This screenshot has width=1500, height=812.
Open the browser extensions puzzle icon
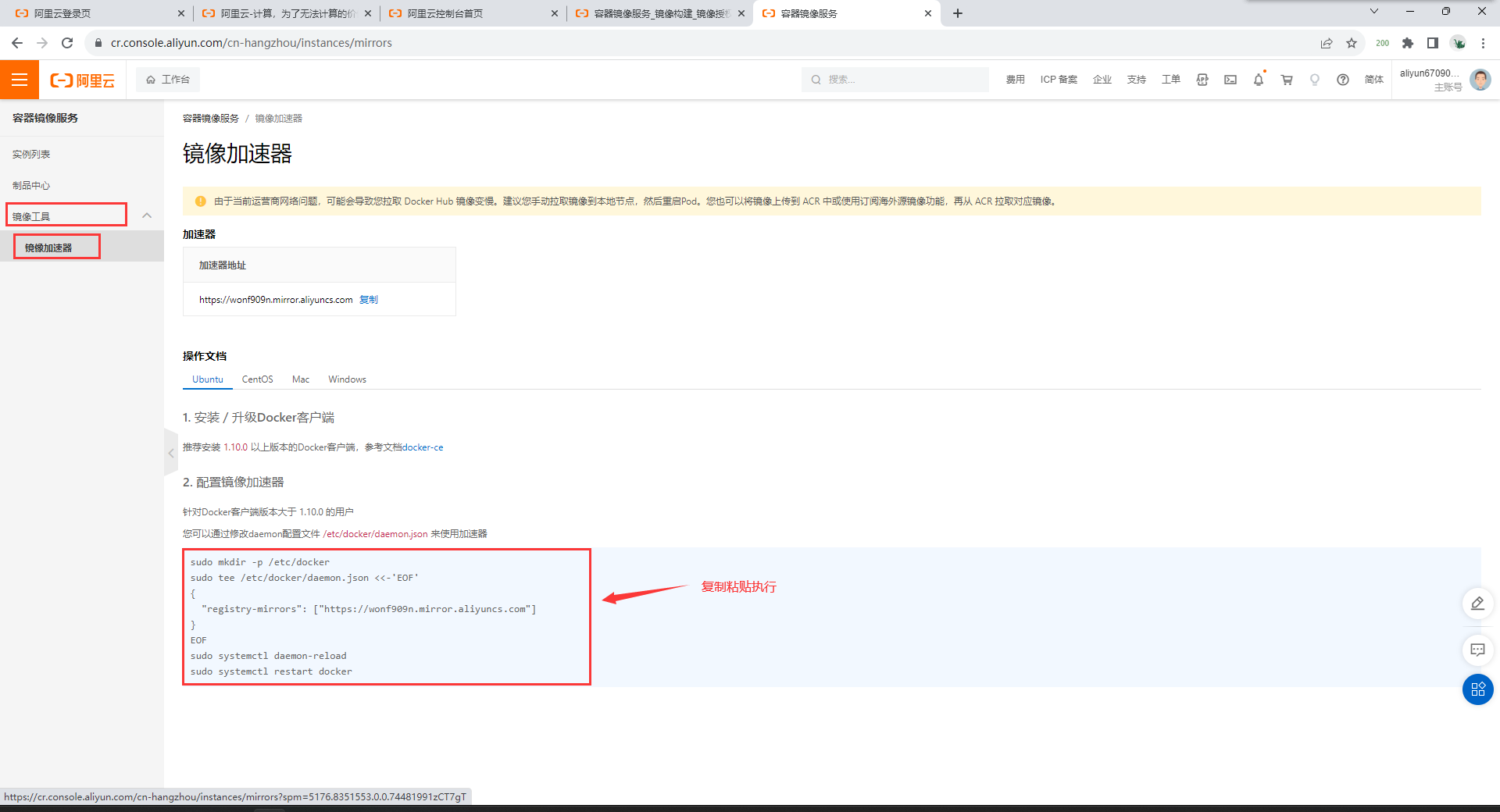pos(1408,43)
